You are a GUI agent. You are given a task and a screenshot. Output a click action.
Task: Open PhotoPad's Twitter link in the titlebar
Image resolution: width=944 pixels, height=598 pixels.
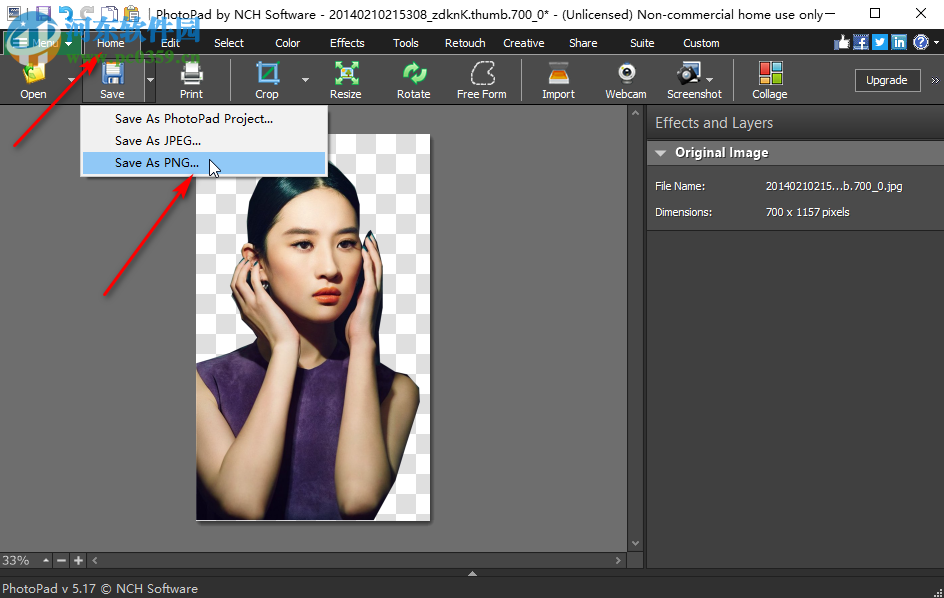(878, 42)
